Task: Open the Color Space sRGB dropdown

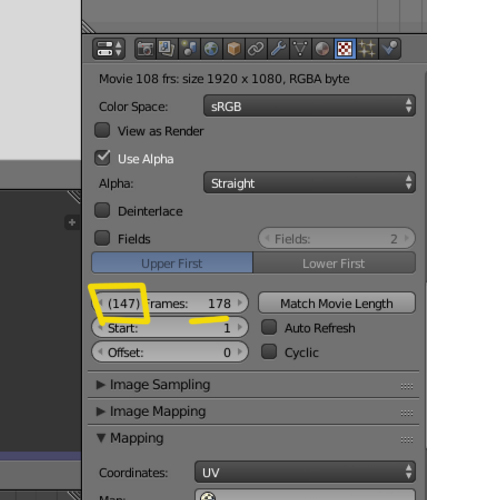Action: tap(309, 106)
